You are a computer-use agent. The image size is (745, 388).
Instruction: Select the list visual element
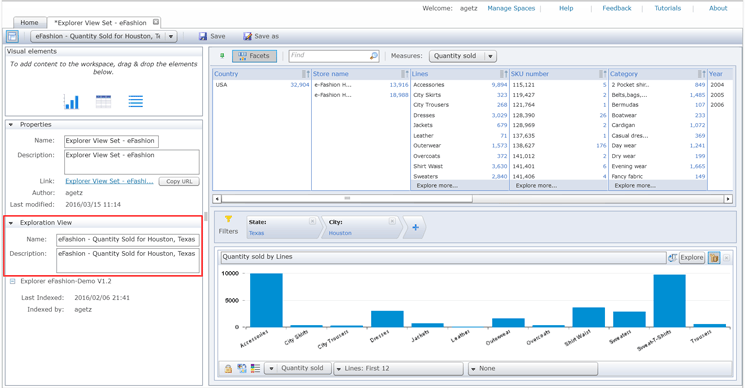point(135,102)
